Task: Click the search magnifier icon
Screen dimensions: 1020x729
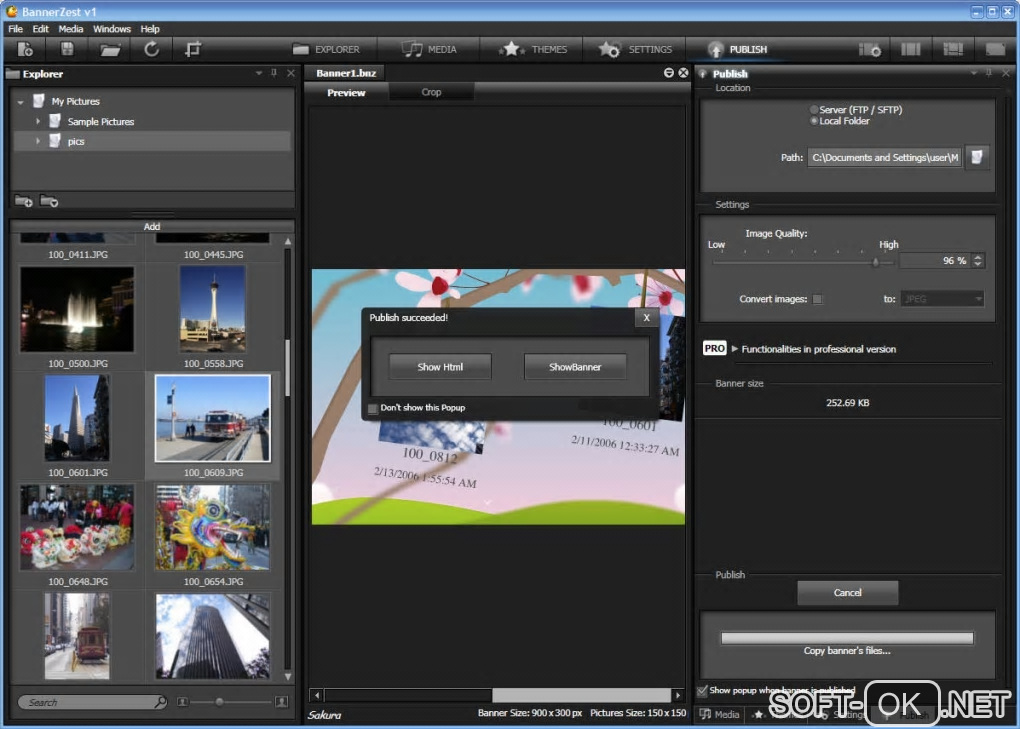Action: (160, 702)
